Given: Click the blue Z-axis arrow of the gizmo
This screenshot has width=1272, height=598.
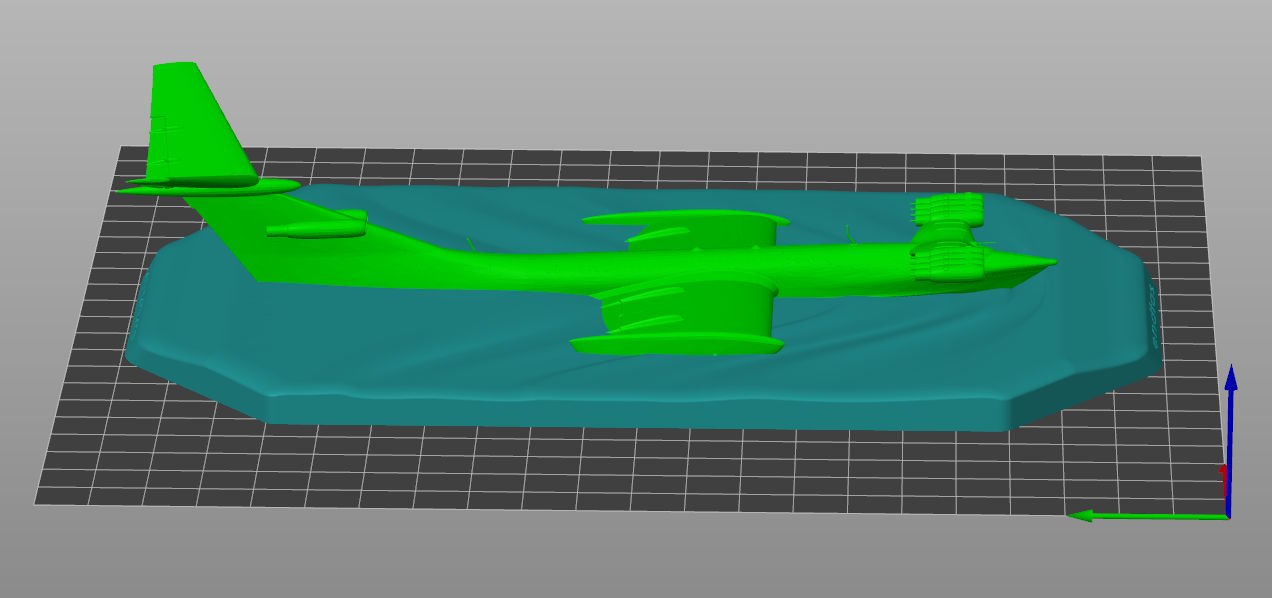Looking at the screenshot, I should tap(1231, 385).
